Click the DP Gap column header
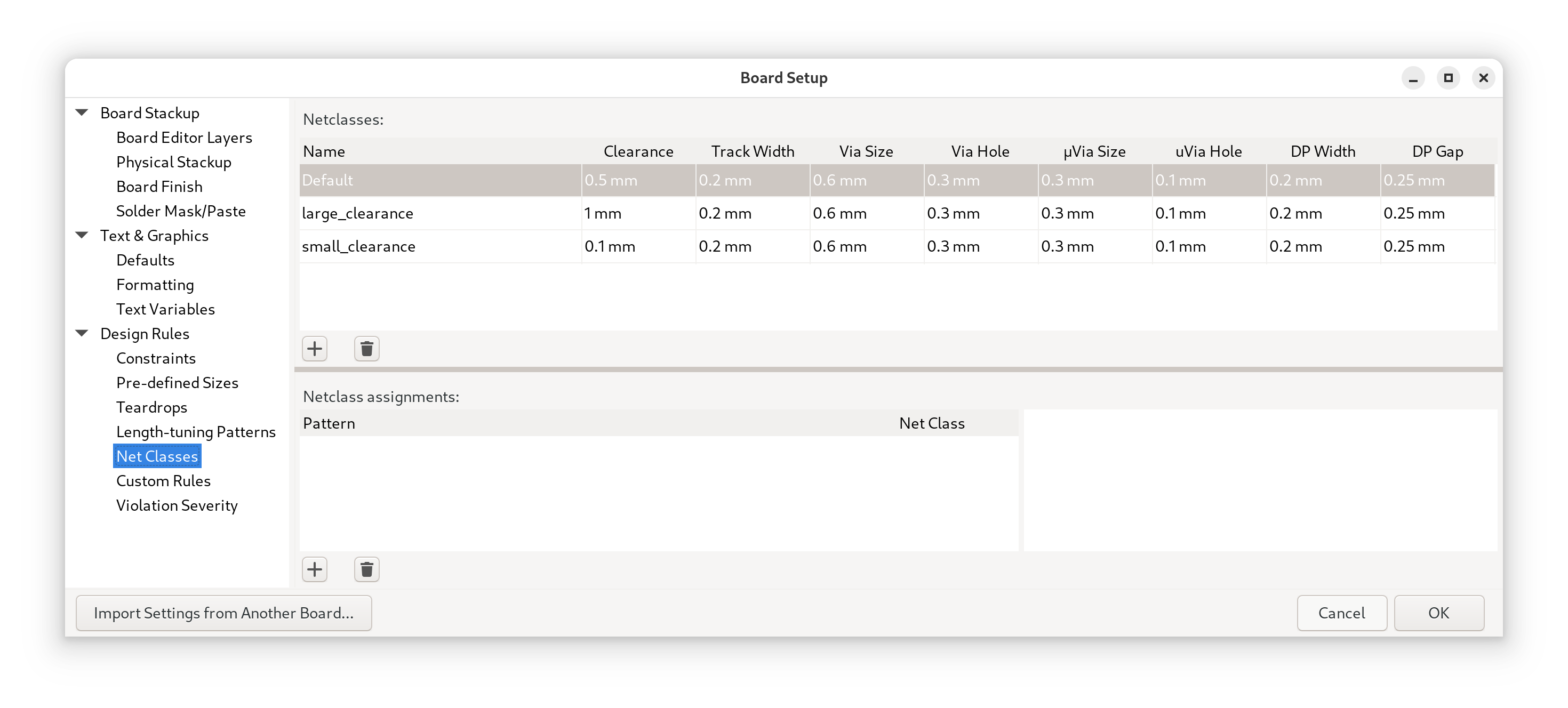 point(1437,151)
